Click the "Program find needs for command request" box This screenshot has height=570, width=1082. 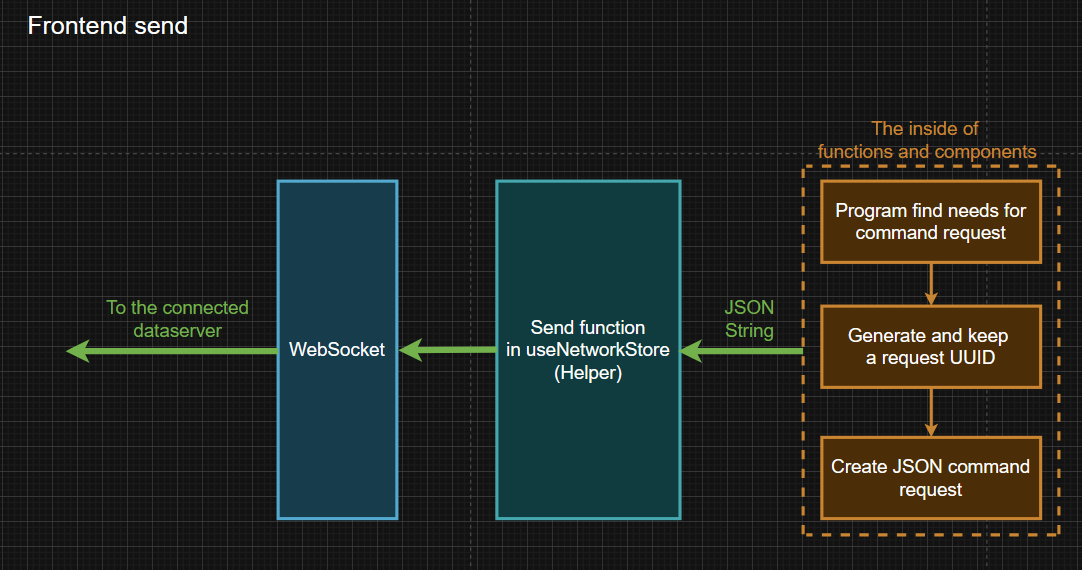(931, 222)
